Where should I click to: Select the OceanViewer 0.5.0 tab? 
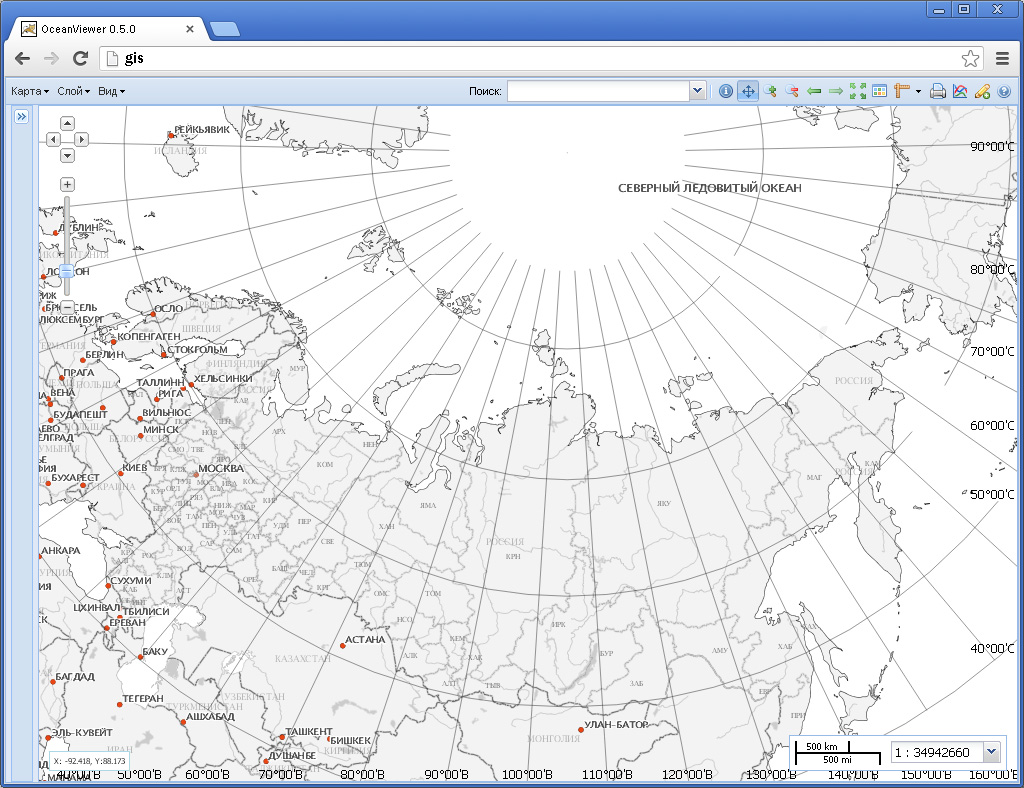[x=107, y=29]
